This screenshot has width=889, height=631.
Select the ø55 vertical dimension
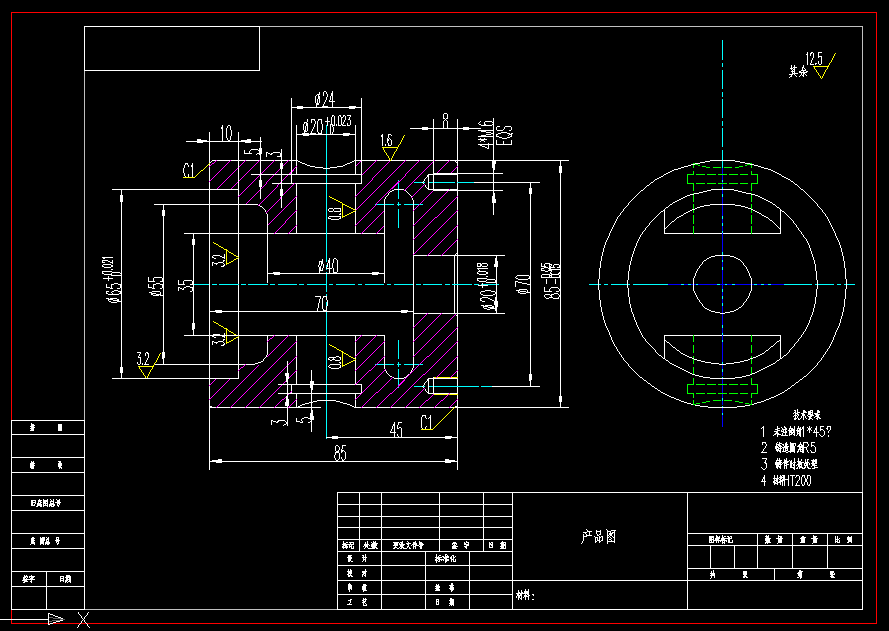155,288
